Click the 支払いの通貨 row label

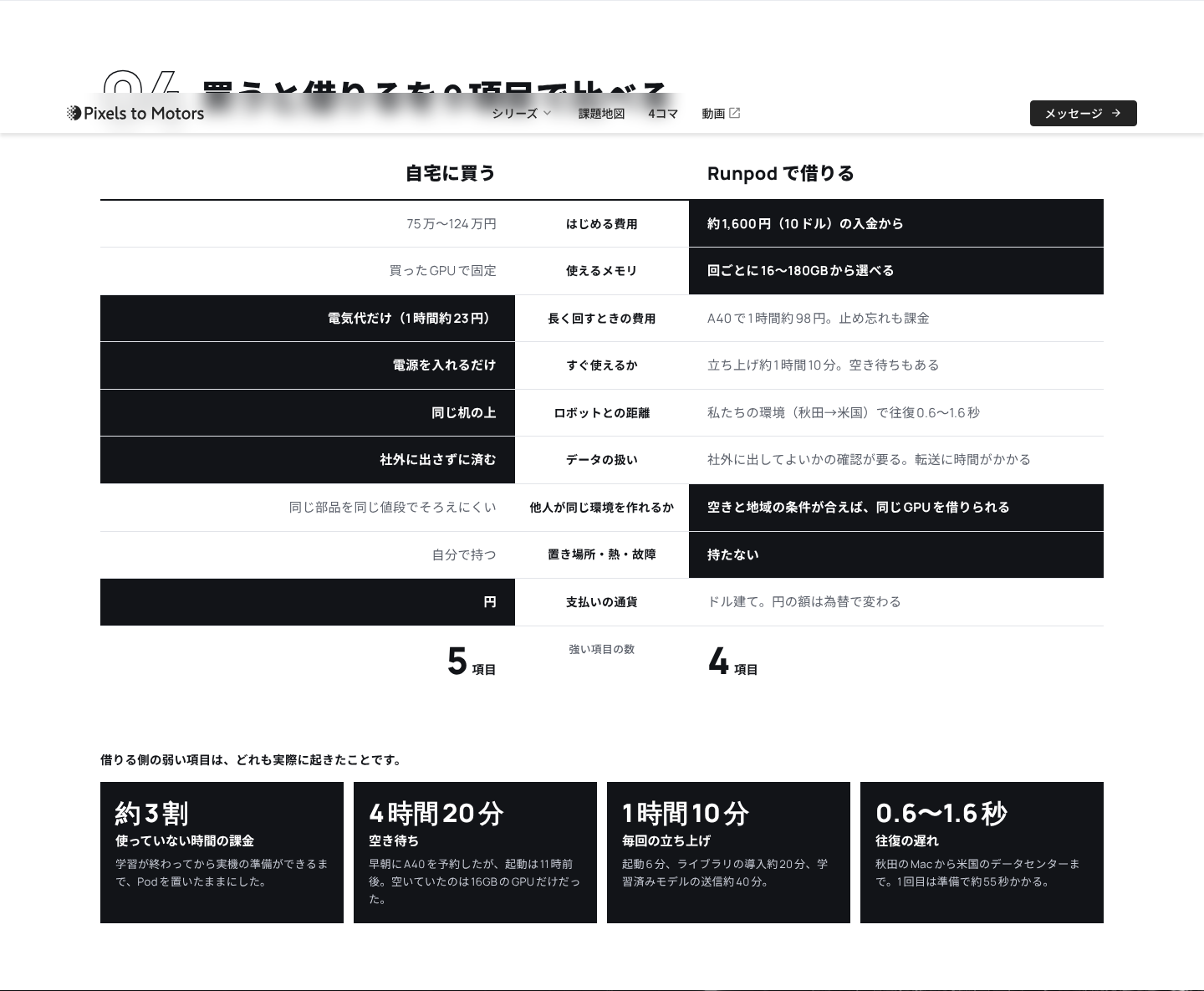(602, 602)
